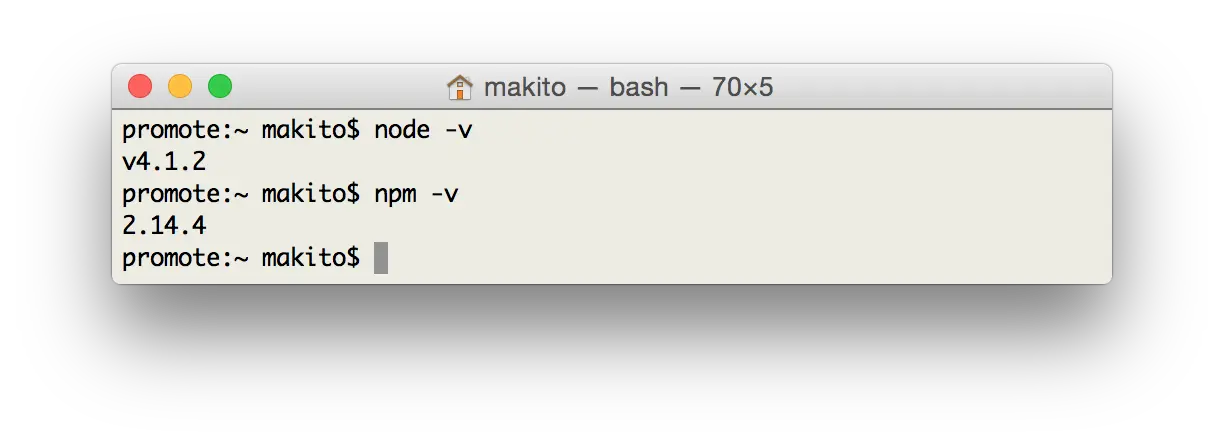1224x444 pixels.
Task: Select the window title text 'makito — bash — 70×5'
Action: click(628, 88)
